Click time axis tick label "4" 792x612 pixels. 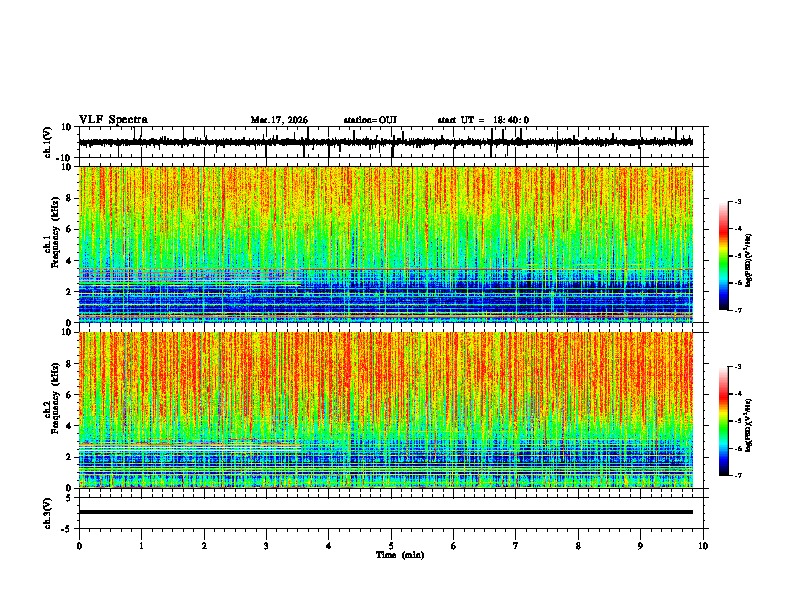pyautogui.click(x=329, y=546)
